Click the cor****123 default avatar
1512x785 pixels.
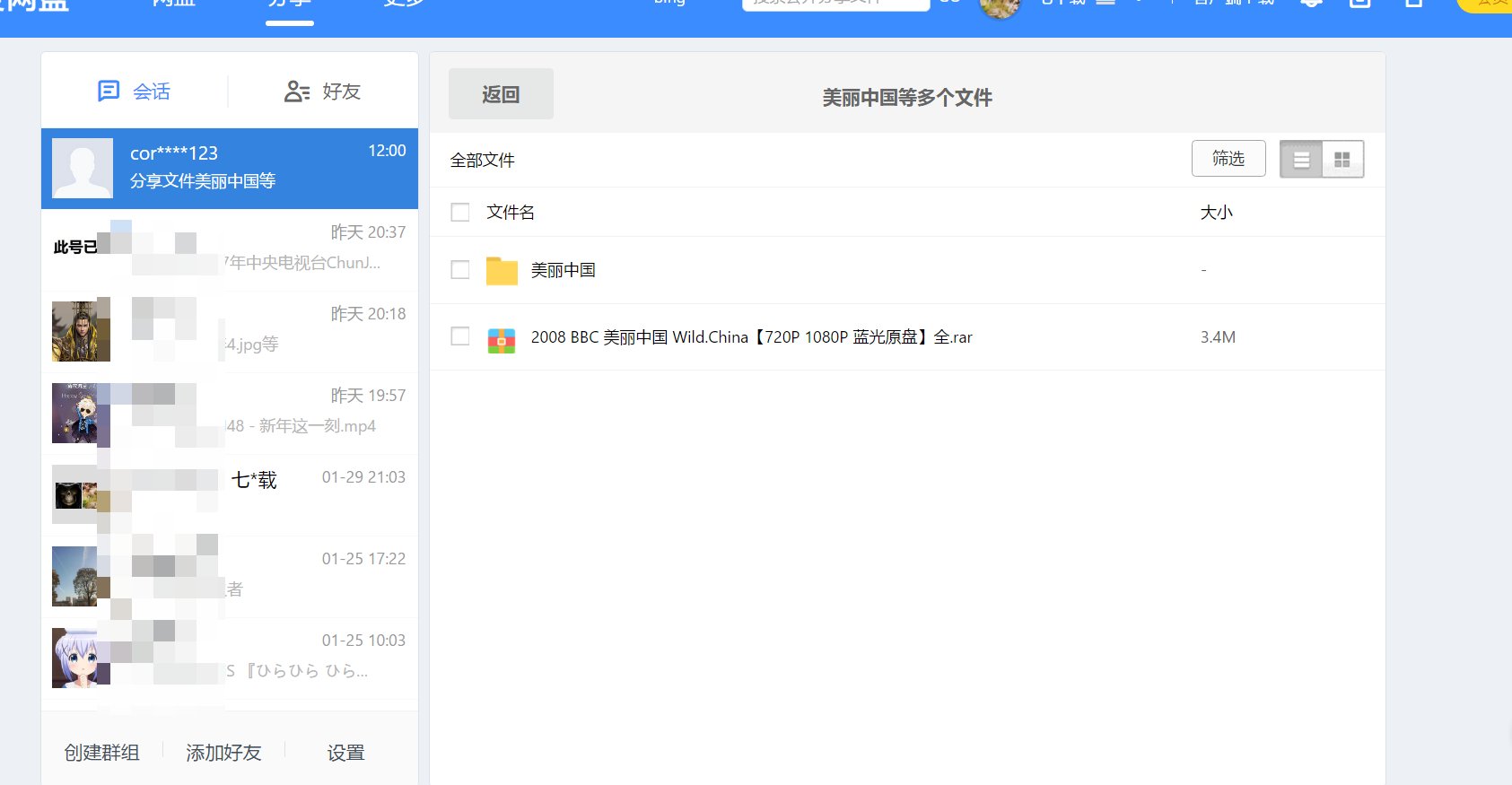click(x=83, y=168)
